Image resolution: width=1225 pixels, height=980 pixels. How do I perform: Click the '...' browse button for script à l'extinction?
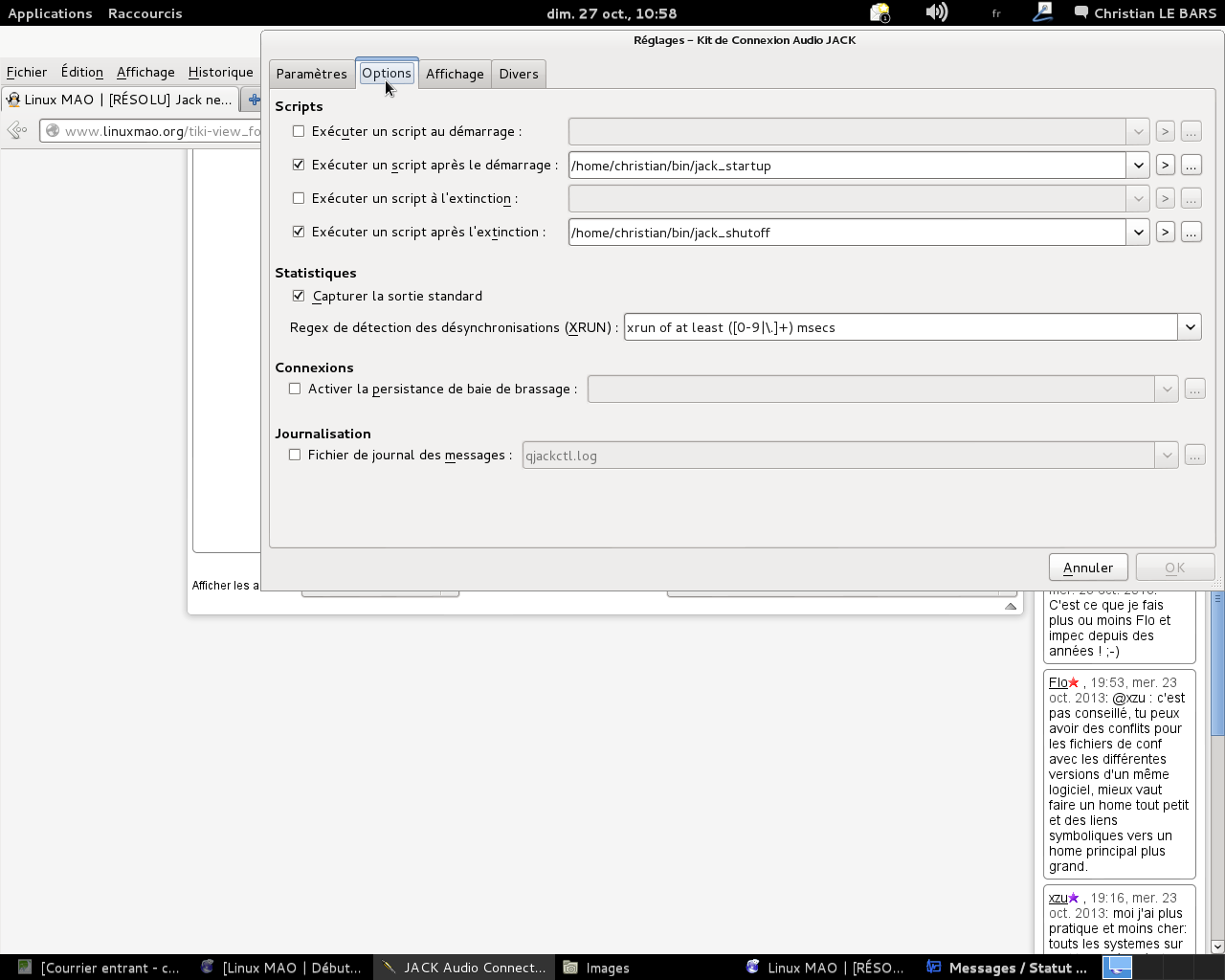1191,198
